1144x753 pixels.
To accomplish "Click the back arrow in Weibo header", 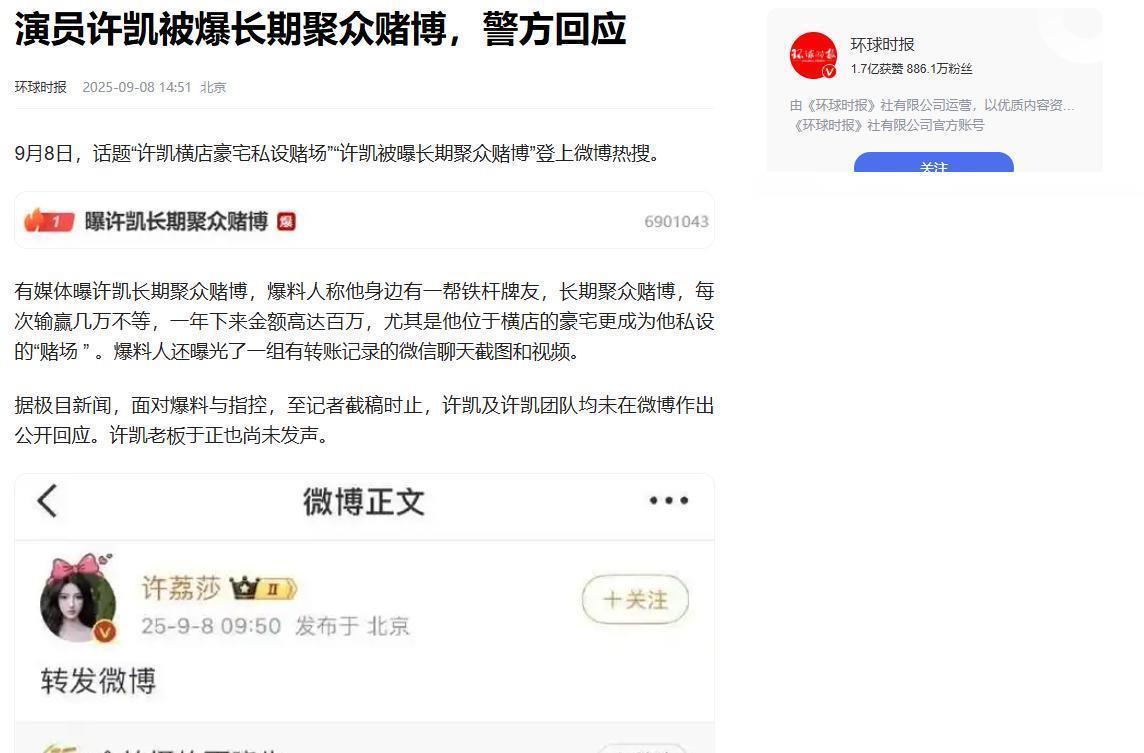I will click(47, 501).
